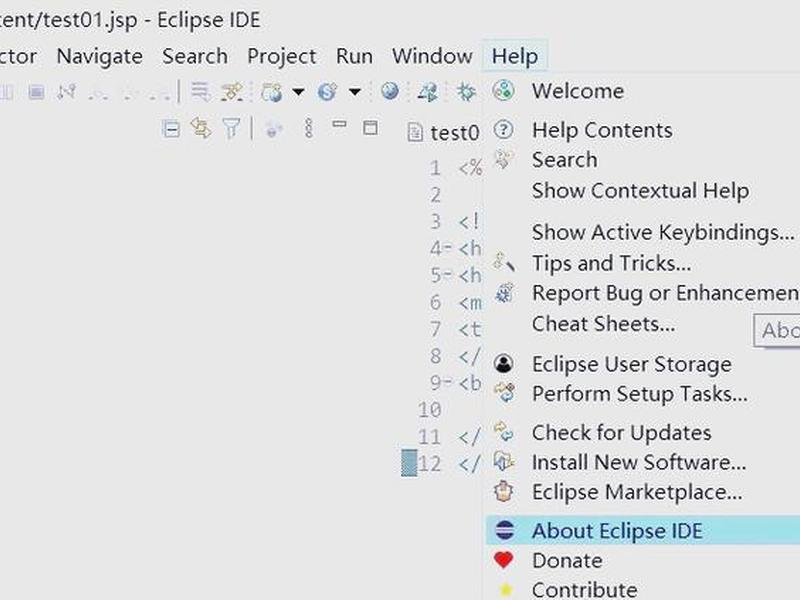The height and width of the screenshot is (600, 800).
Task: Click the yellow star Contribute icon
Action: pos(505,590)
